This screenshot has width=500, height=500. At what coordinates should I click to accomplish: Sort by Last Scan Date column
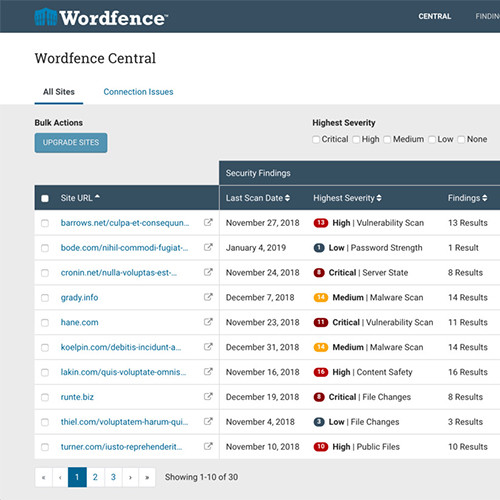pyautogui.click(x=258, y=198)
